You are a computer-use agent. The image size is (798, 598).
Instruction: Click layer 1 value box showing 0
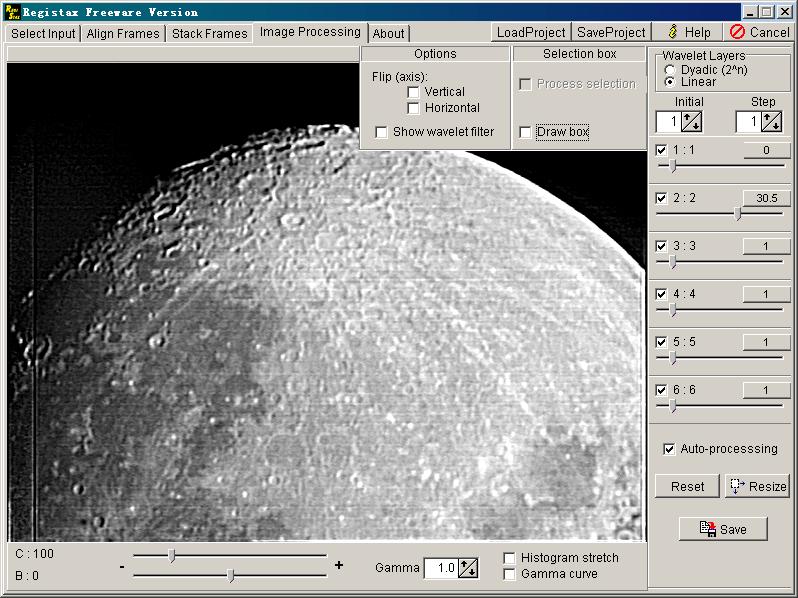tap(766, 150)
